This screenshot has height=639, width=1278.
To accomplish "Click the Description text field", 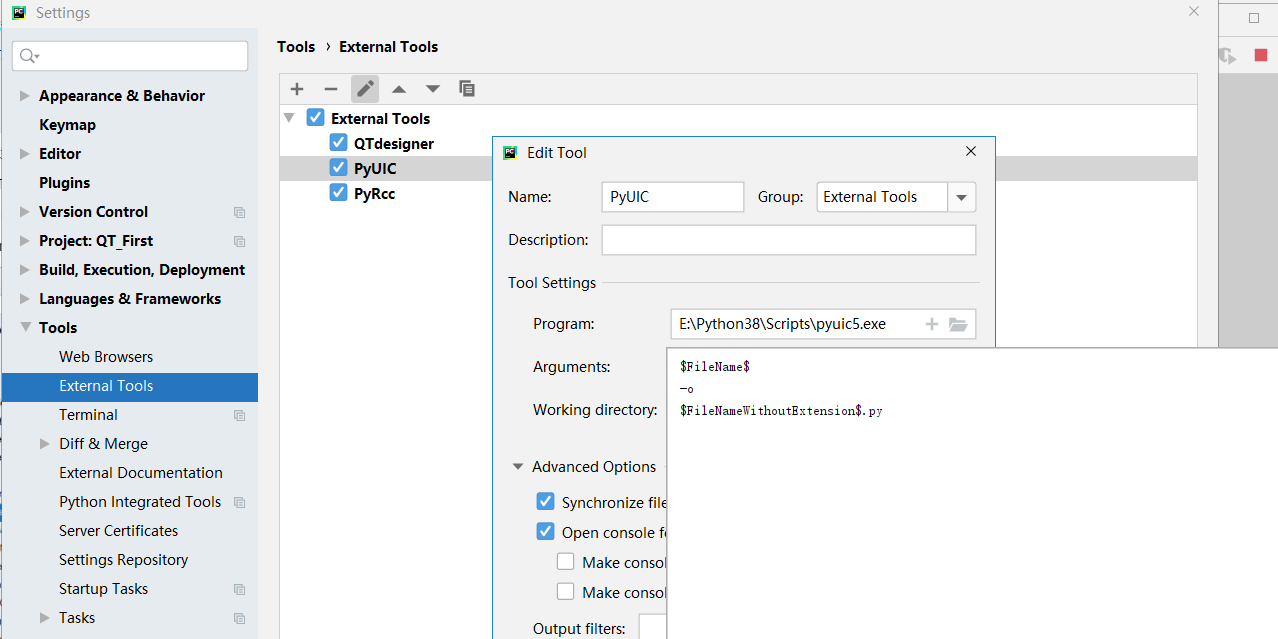I will [788, 240].
